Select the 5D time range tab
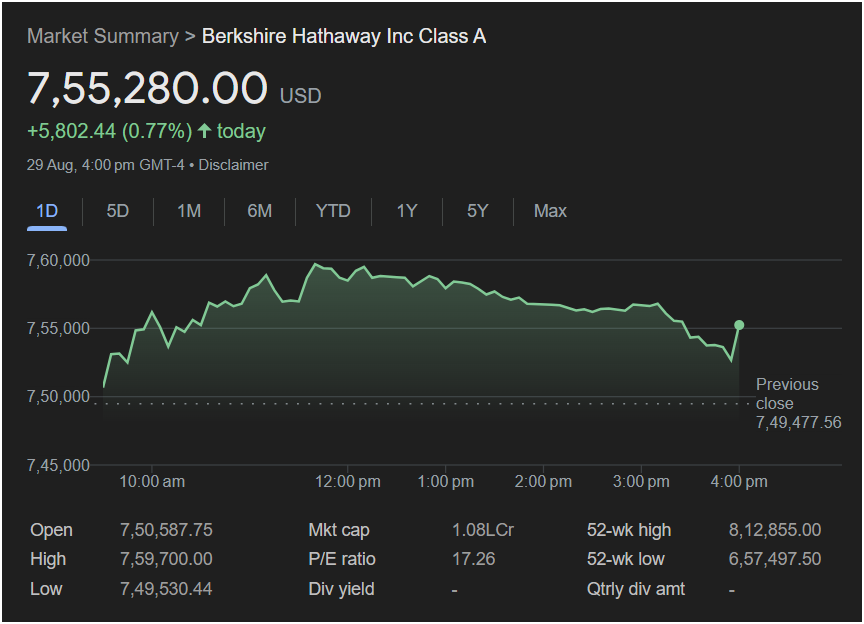This screenshot has height=624, width=864. pyautogui.click(x=118, y=211)
